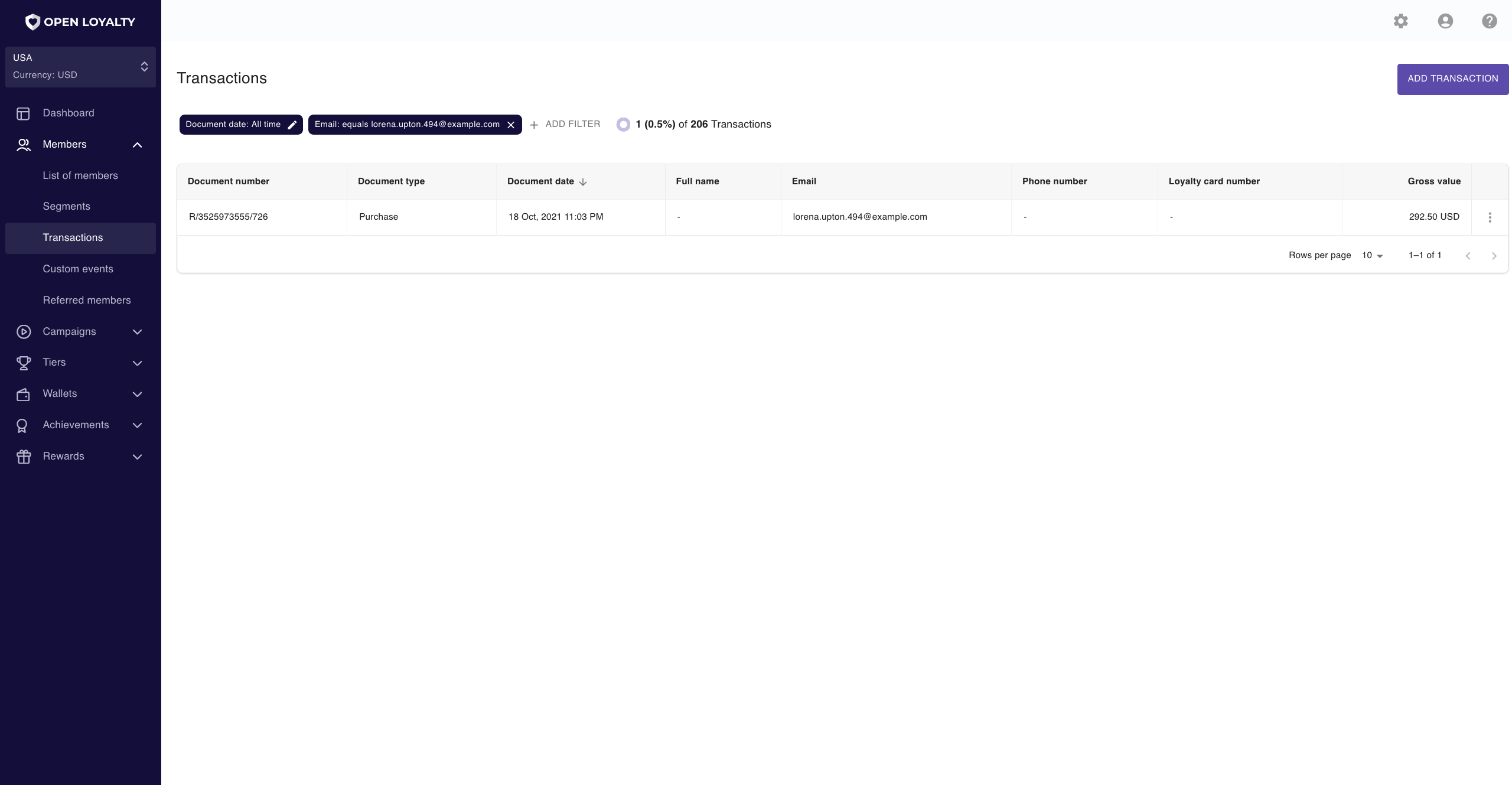The width and height of the screenshot is (1512, 785).
Task: Click the 206 Transactions count text
Action: coord(731,124)
